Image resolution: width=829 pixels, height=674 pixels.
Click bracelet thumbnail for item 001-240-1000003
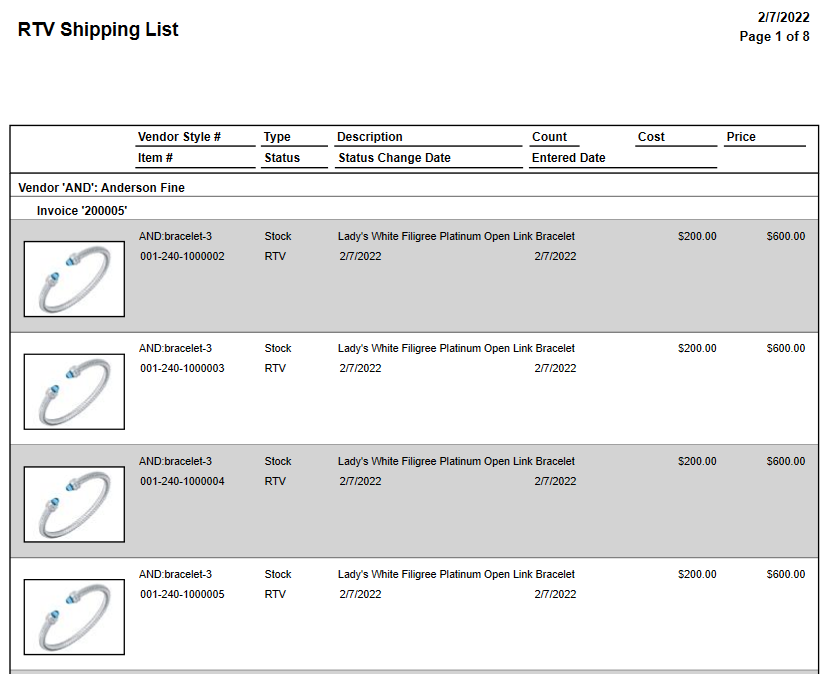[74, 391]
